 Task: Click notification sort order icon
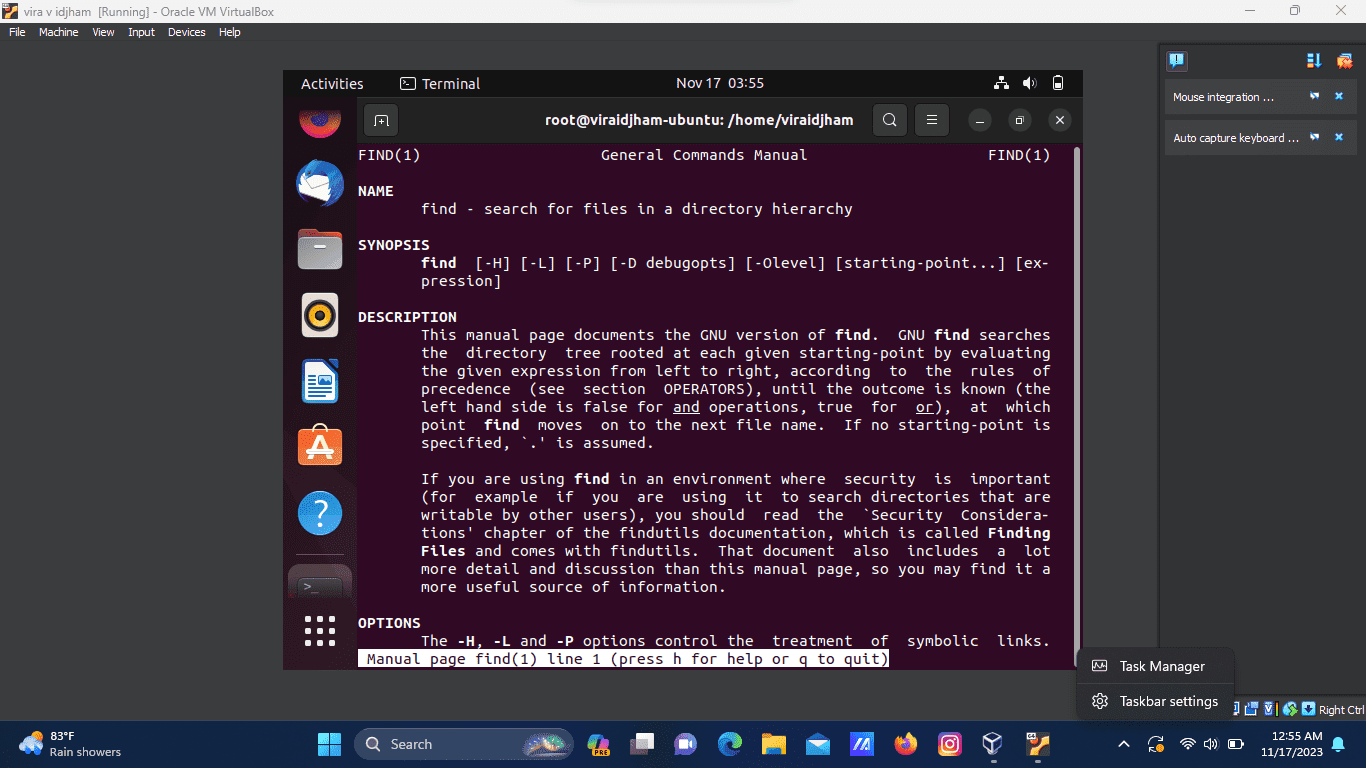click(1314, 61)
